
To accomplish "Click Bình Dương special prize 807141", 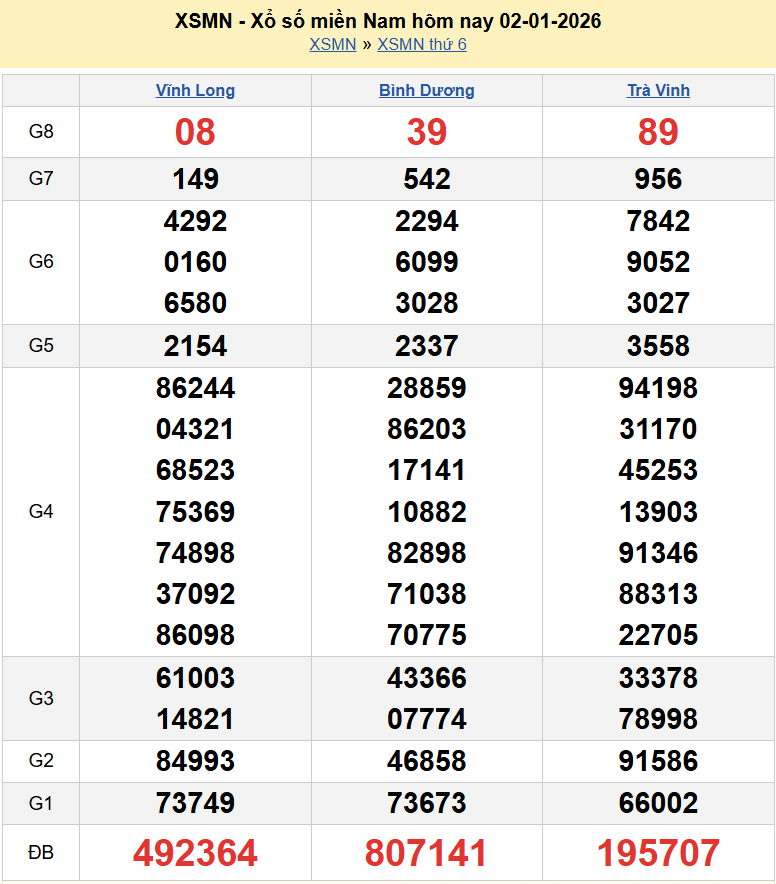I will (426, 853).
